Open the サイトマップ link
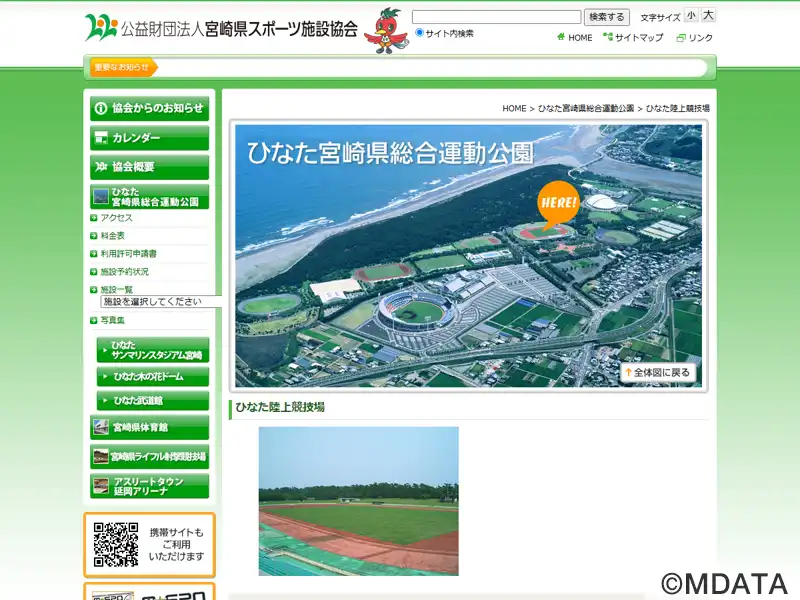The image size is (800, 600). [639, 38]
